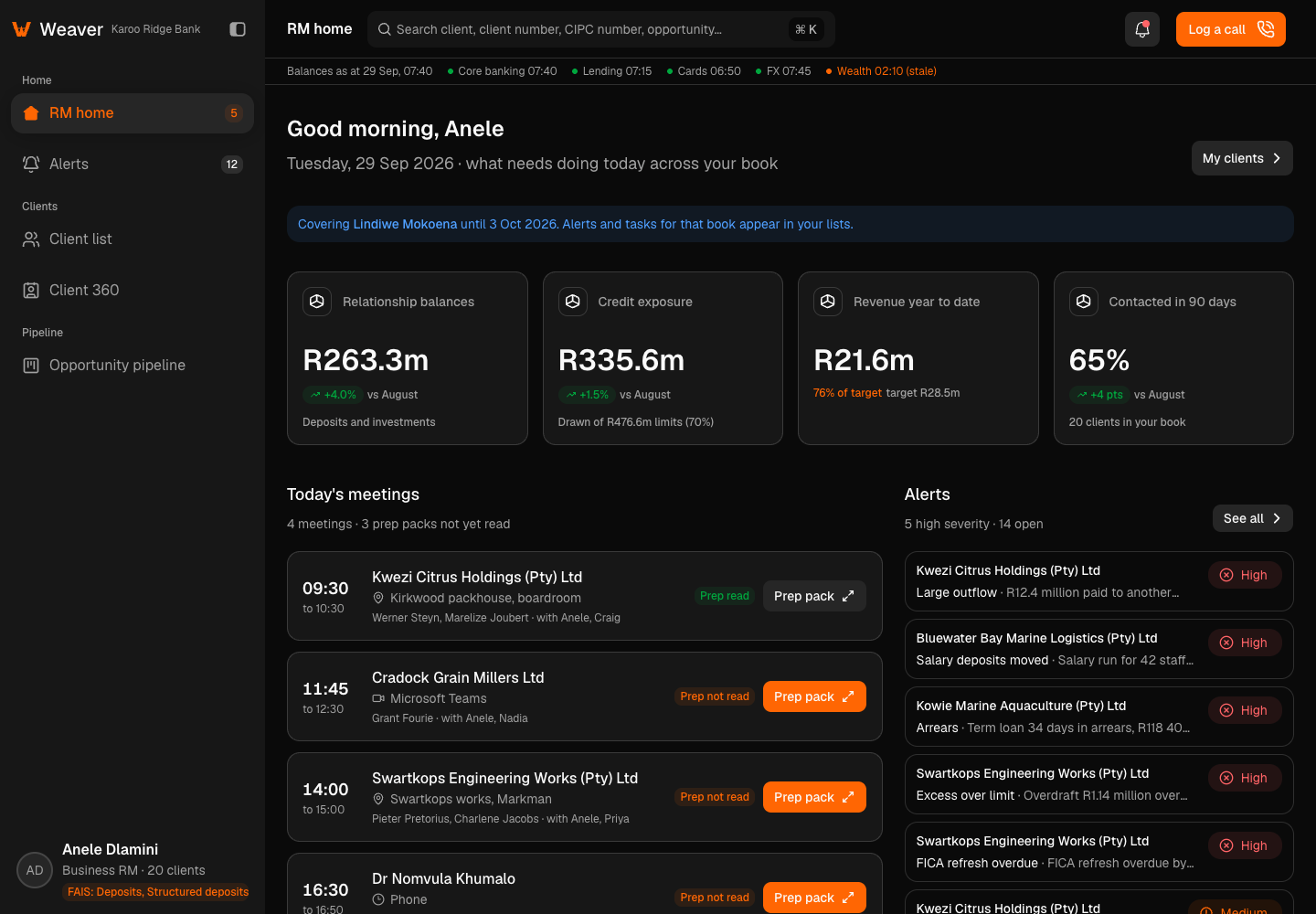The width and height of the screenshot is (1316, 914).
Task: Click Prep not read badge for Cradock
Action: click(715, 696)
